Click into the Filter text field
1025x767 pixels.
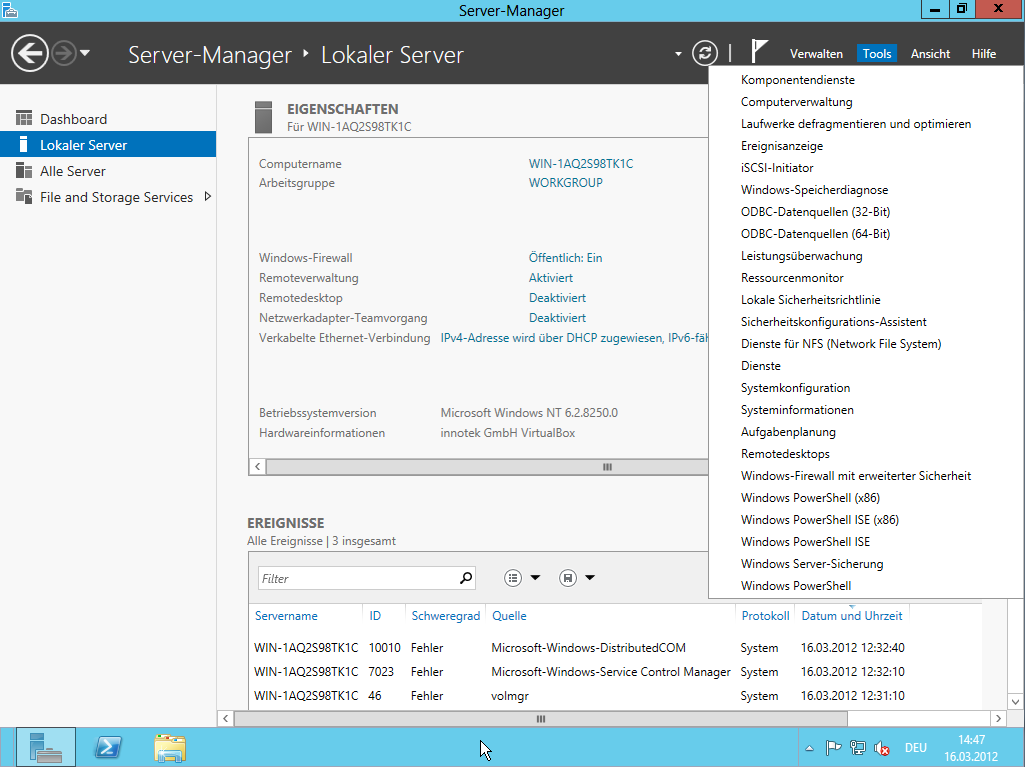[x=355, y=578]
